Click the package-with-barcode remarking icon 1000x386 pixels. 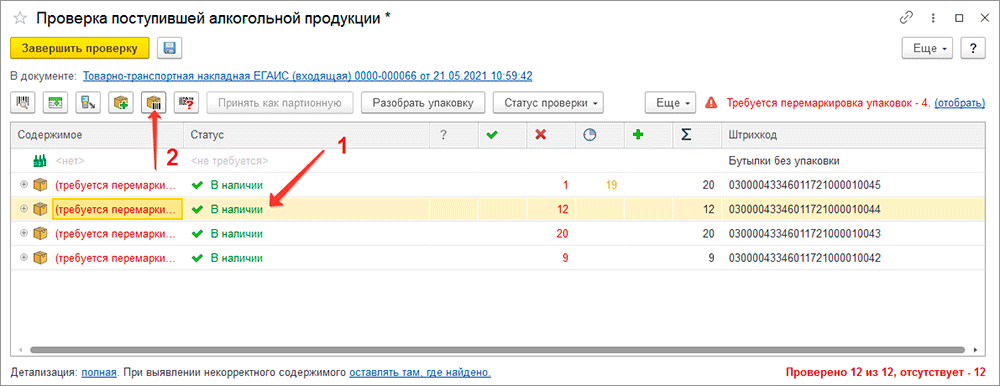153,103
